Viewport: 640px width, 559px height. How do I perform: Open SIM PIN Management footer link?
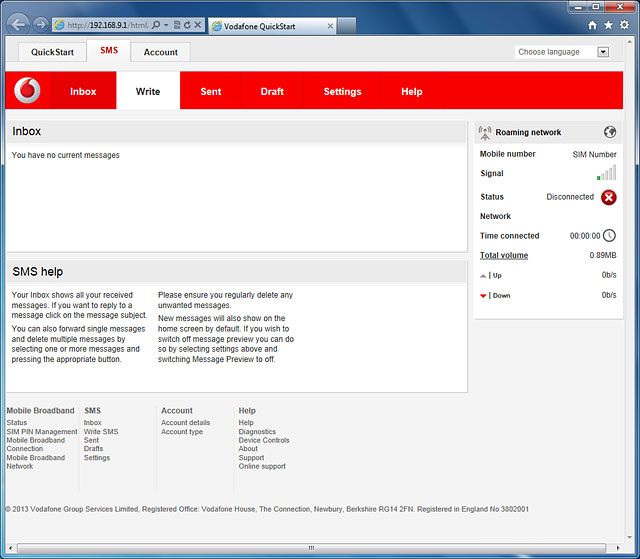point(42,432)
